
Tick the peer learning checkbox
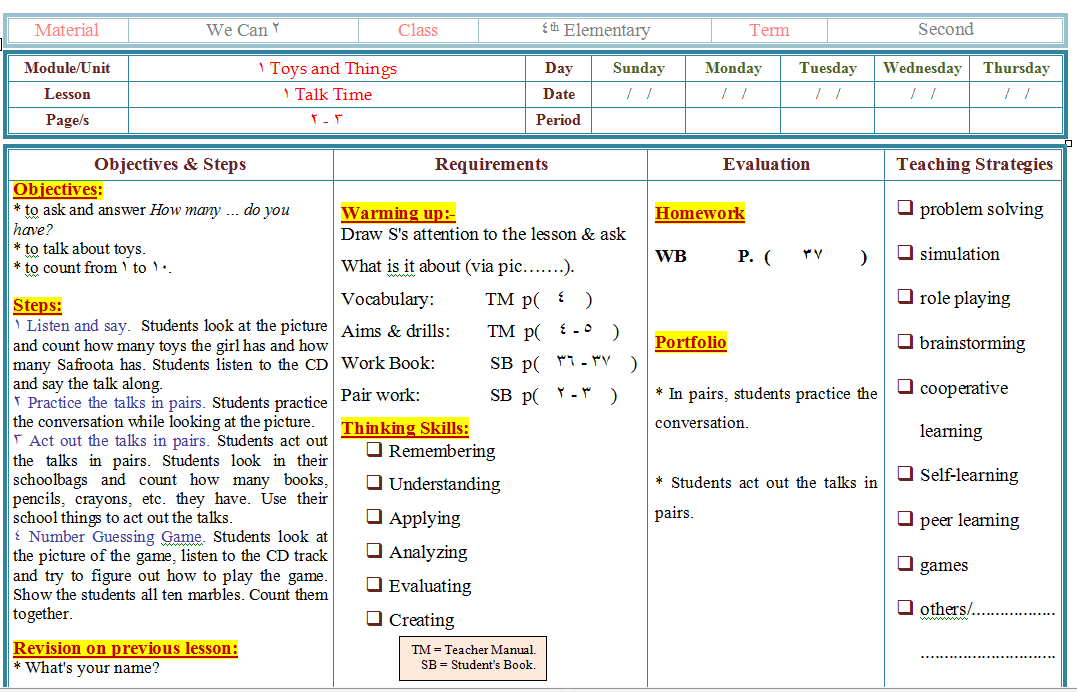click(x=905, y=517)
